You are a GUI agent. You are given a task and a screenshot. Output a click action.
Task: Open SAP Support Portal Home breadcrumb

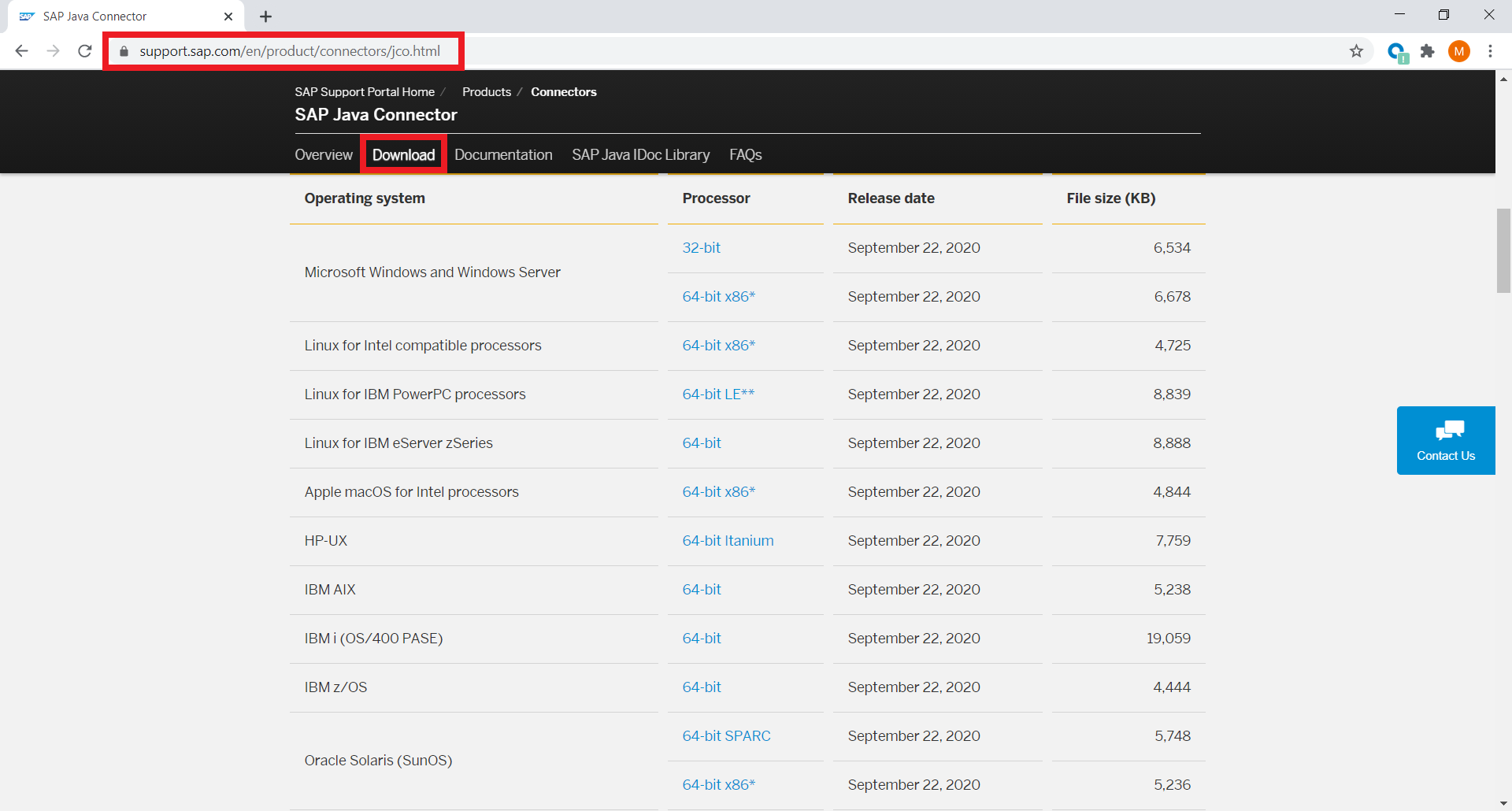(364, 92)
